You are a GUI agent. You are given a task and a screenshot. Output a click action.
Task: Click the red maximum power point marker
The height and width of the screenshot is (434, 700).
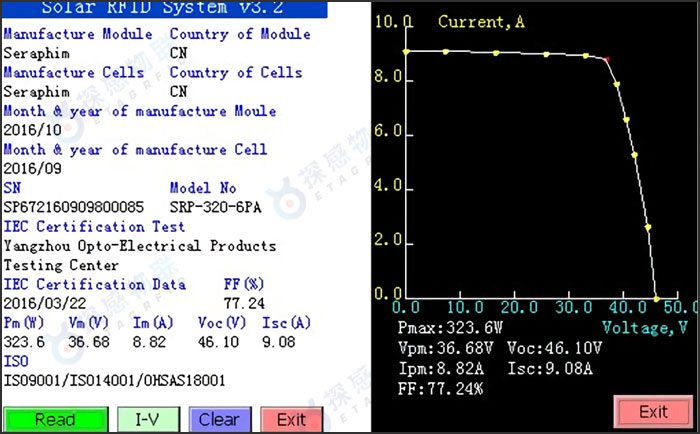click(x=606, y=59)
